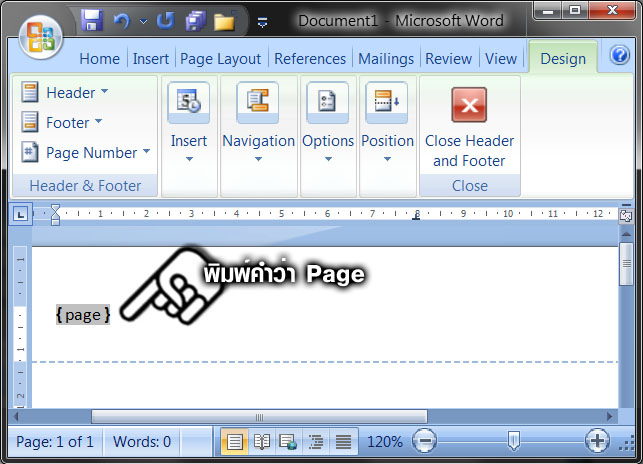Close Header and Footer with red X
This screenshot has width=643, height=464.
pyautogui.click(x=470, y=105)
